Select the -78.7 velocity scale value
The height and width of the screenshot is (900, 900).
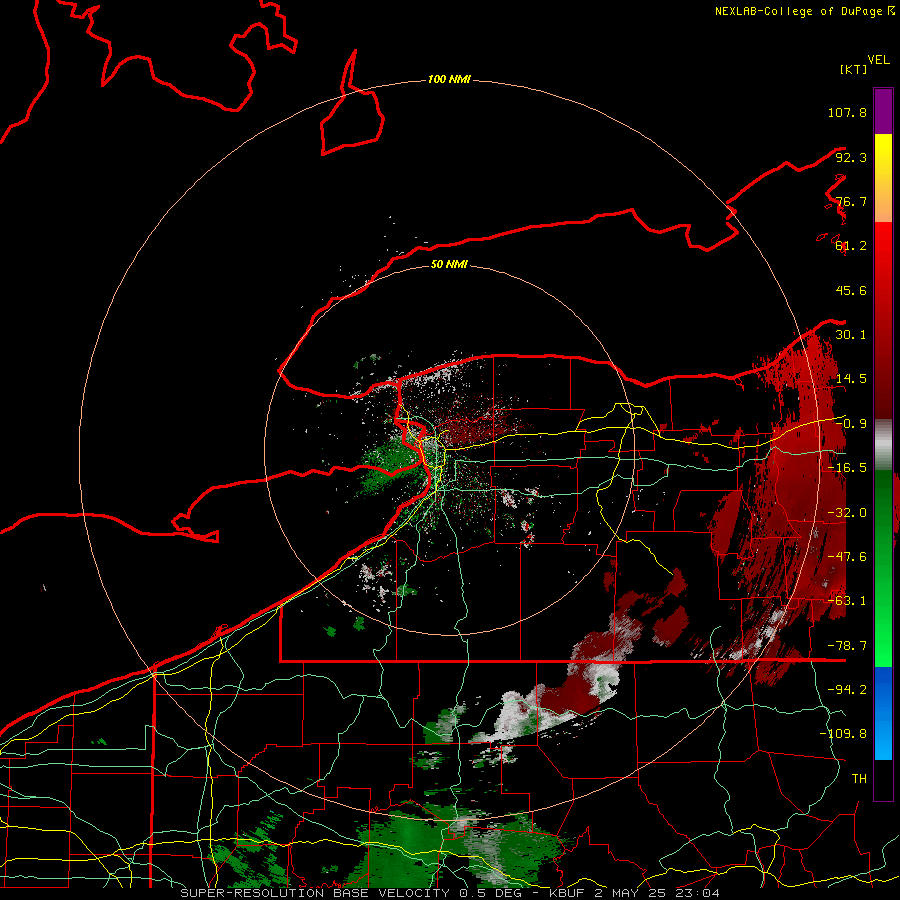847,646
